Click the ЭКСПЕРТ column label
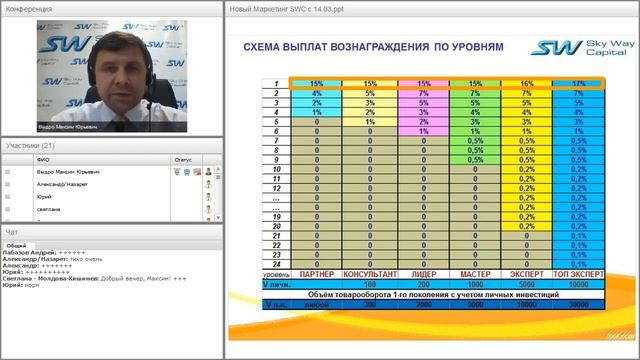Image resolution: width=640 pixels, height=360 pixels. point(527,274)
